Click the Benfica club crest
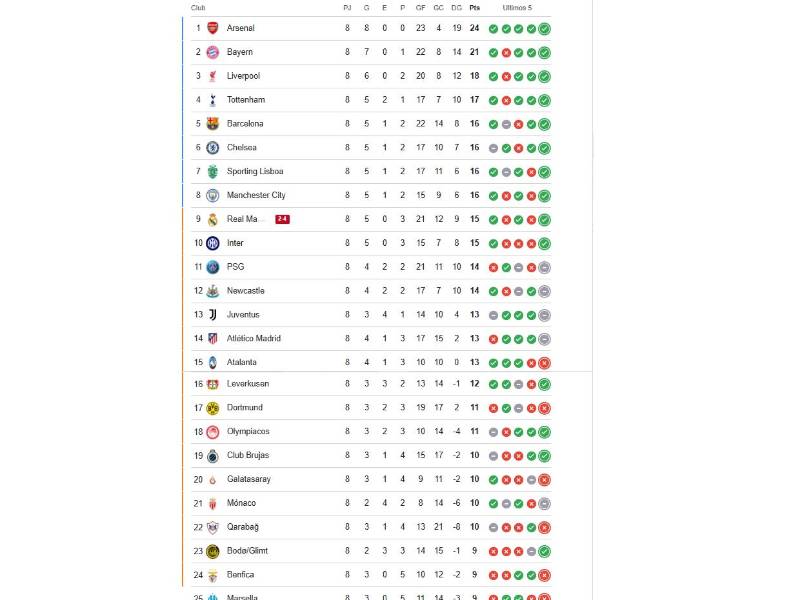Image resolution: width=800 pixels, height=600 pixels. point(213,575)
